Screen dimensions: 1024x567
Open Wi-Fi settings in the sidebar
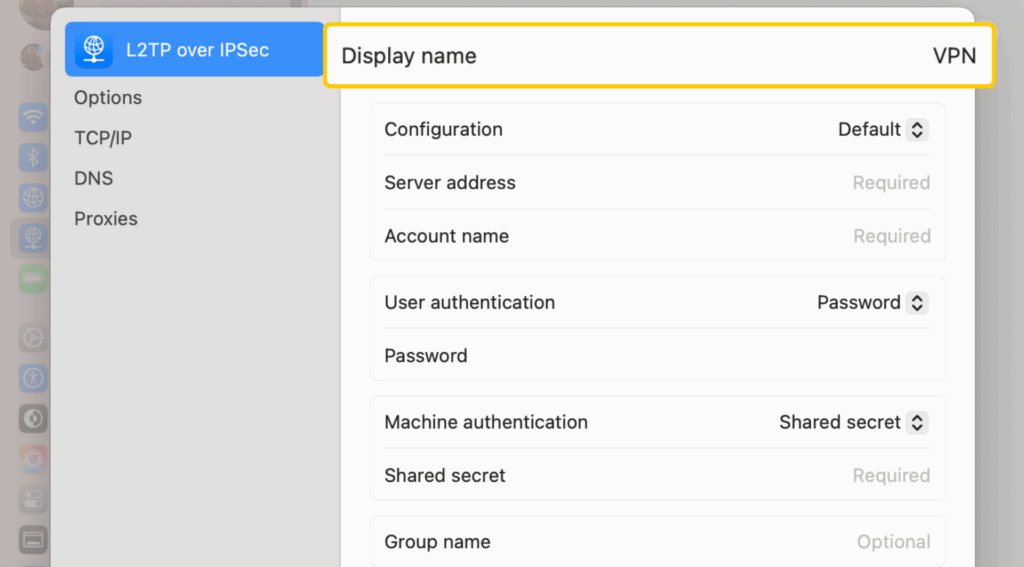coord(34,117)
